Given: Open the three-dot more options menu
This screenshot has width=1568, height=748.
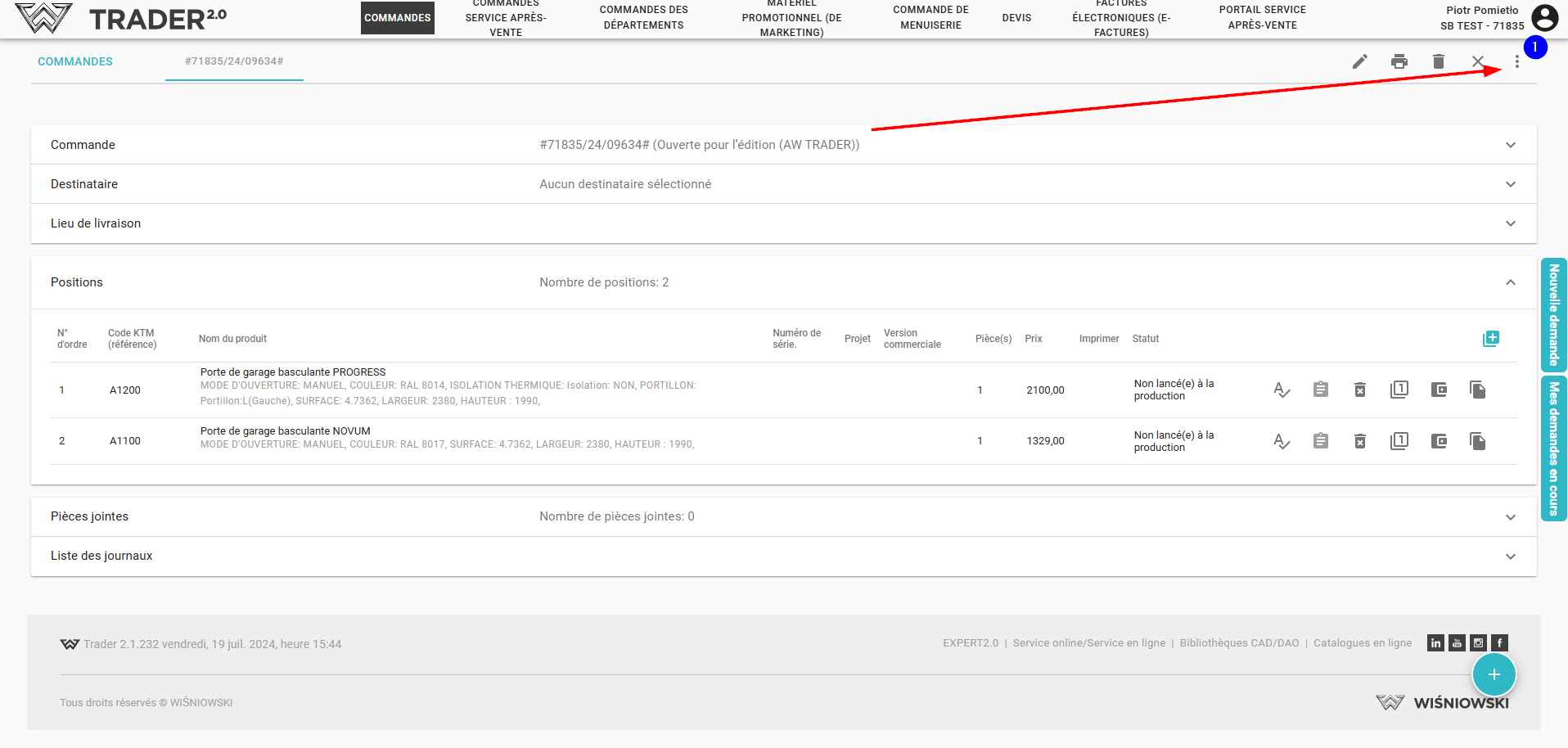Looking at the screenshot, I should click(1516, 62).
